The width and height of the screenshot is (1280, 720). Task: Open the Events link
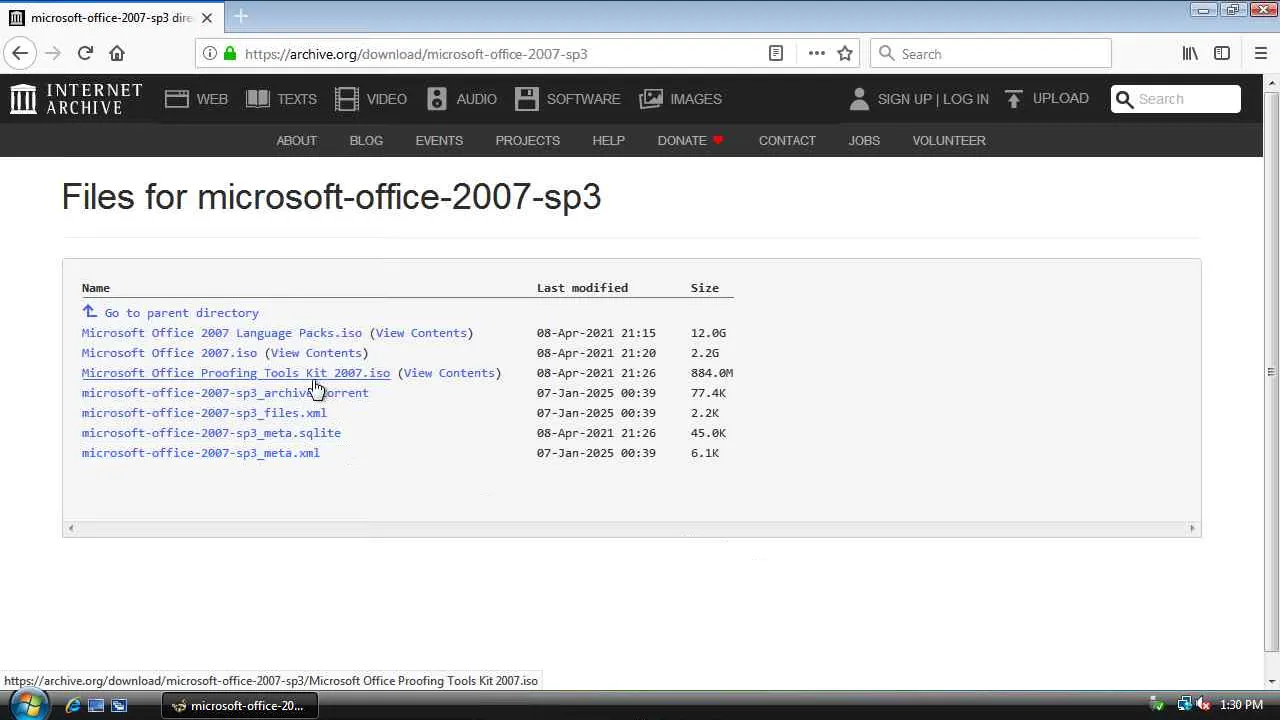[x=439, y=141]
